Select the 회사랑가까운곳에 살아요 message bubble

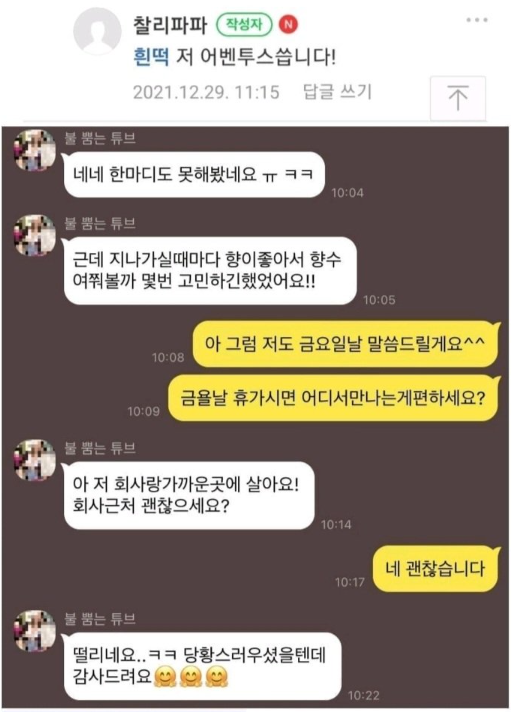click(x=188, y=495)
